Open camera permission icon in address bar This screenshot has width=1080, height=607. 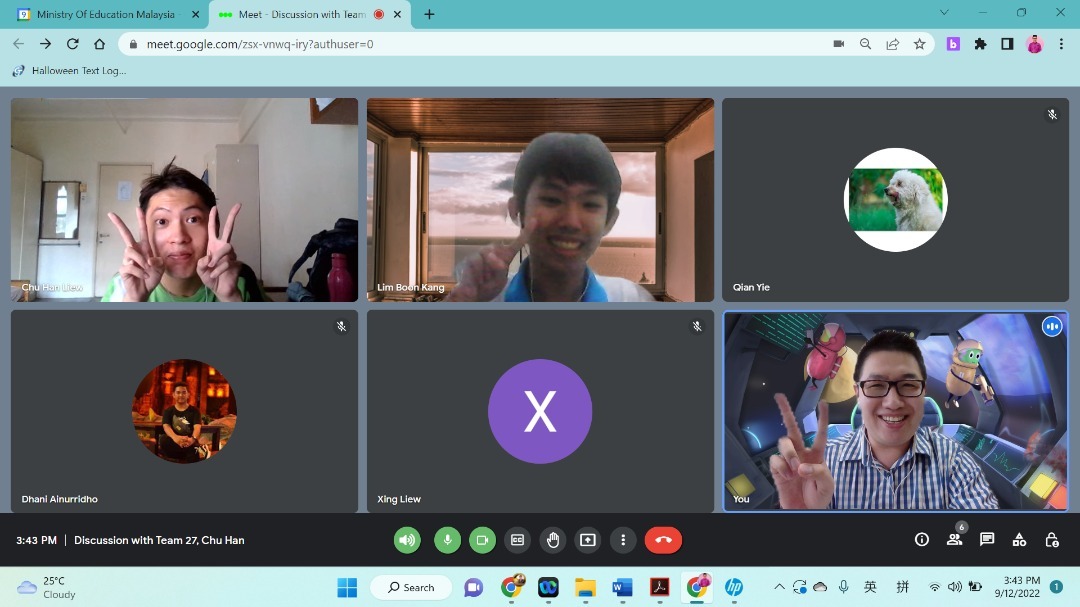(x=838, y=44)
